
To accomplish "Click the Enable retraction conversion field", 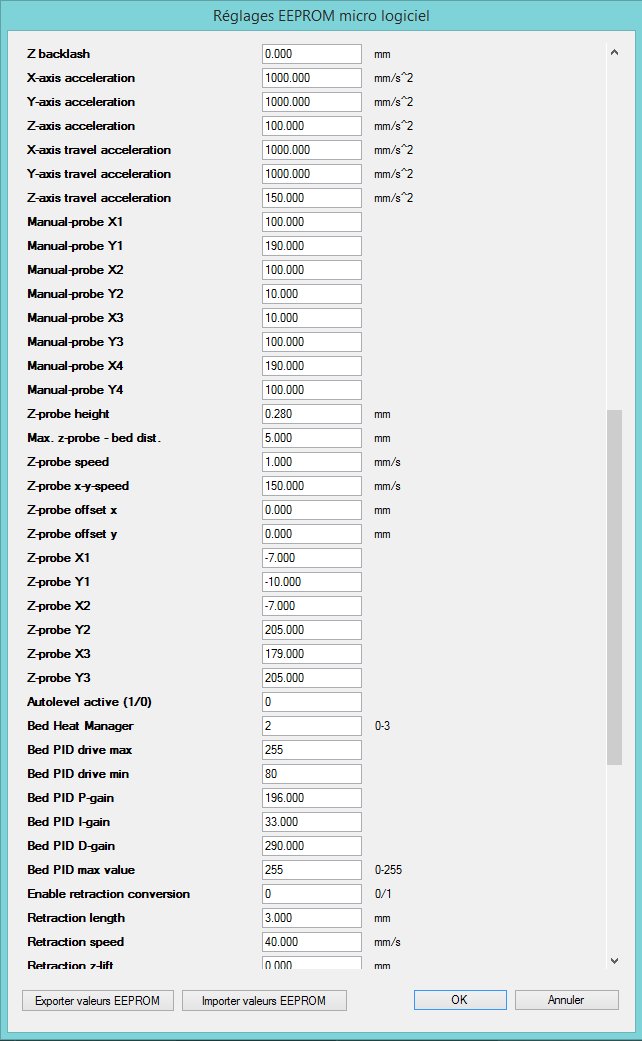I will coord(311,894).
